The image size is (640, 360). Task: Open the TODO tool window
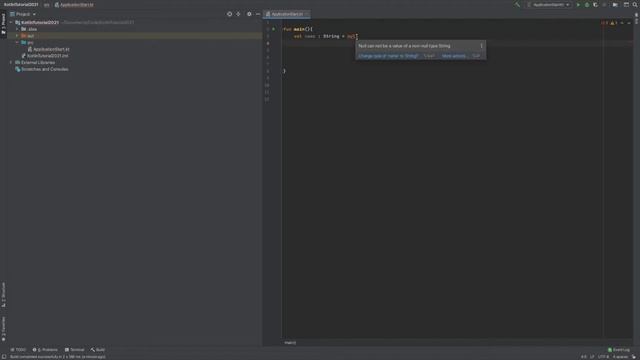pyautogui.click(x=18, y=350)
